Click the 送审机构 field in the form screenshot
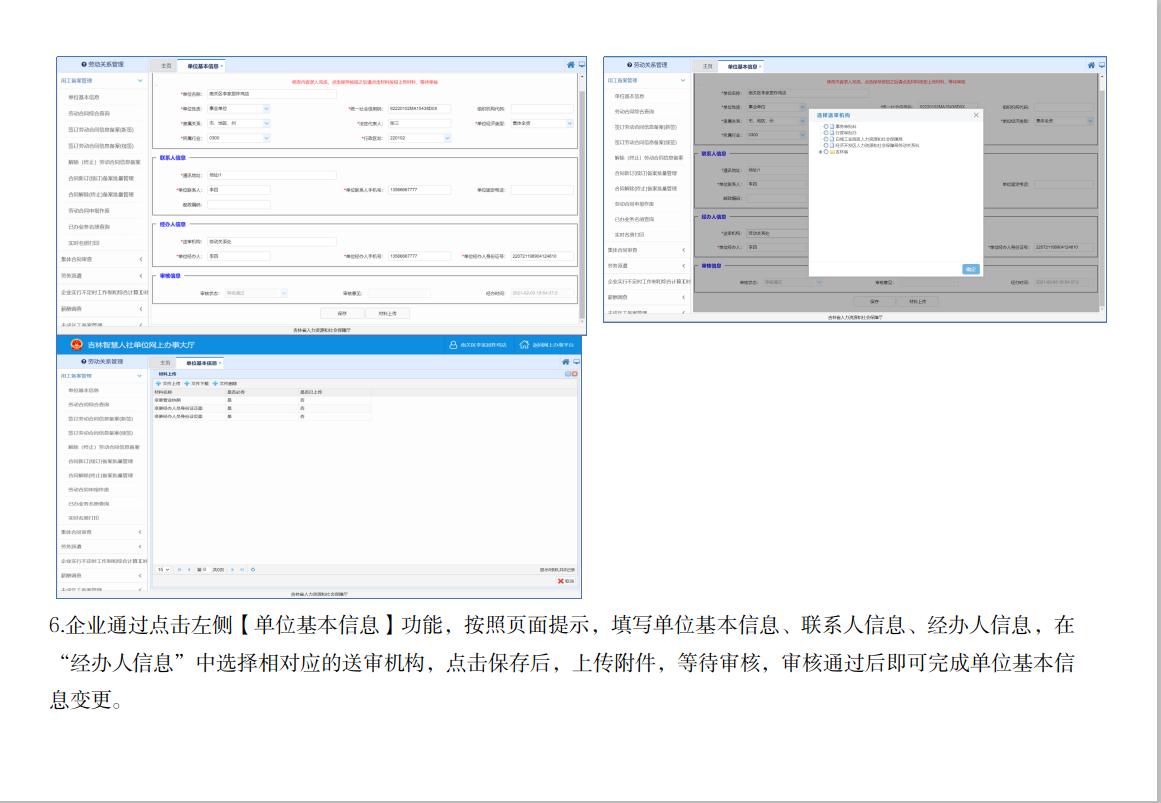Viewport: 1161px width, 803px height. 271,241
